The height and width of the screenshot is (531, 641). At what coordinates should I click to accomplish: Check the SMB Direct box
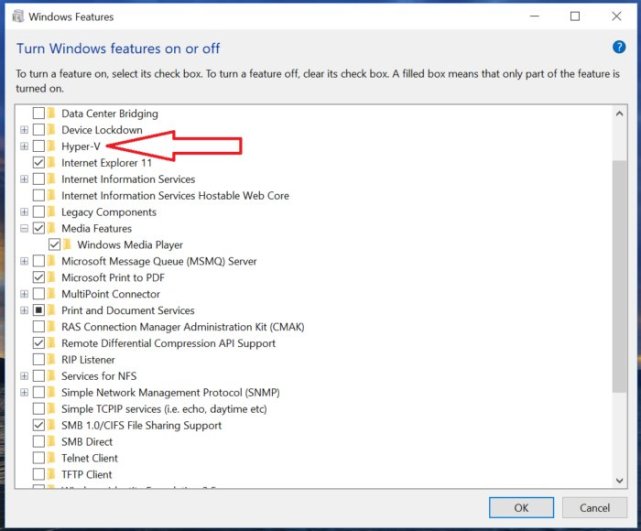[x=38, y=441]
